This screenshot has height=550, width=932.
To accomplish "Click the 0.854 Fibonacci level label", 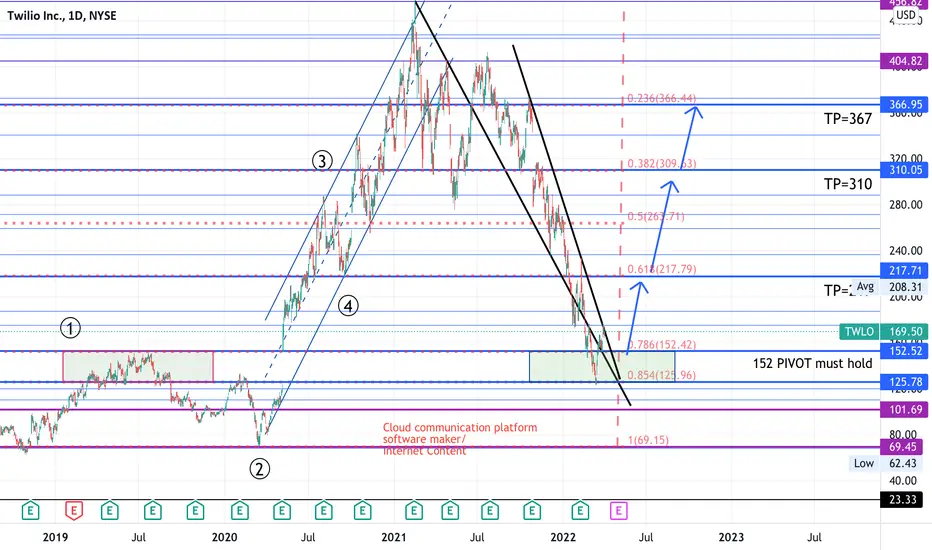I will [662, 375].
